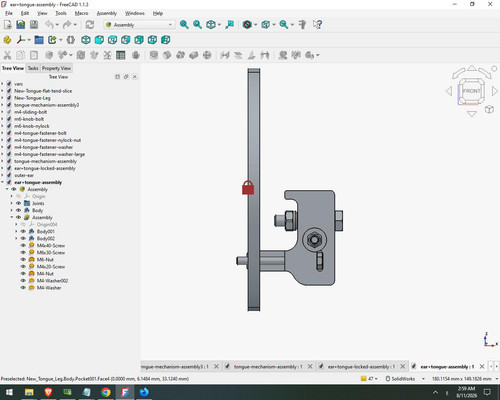Click the last standard view cube icon
Screen dimensions: 500x400
tap(166, 40)
